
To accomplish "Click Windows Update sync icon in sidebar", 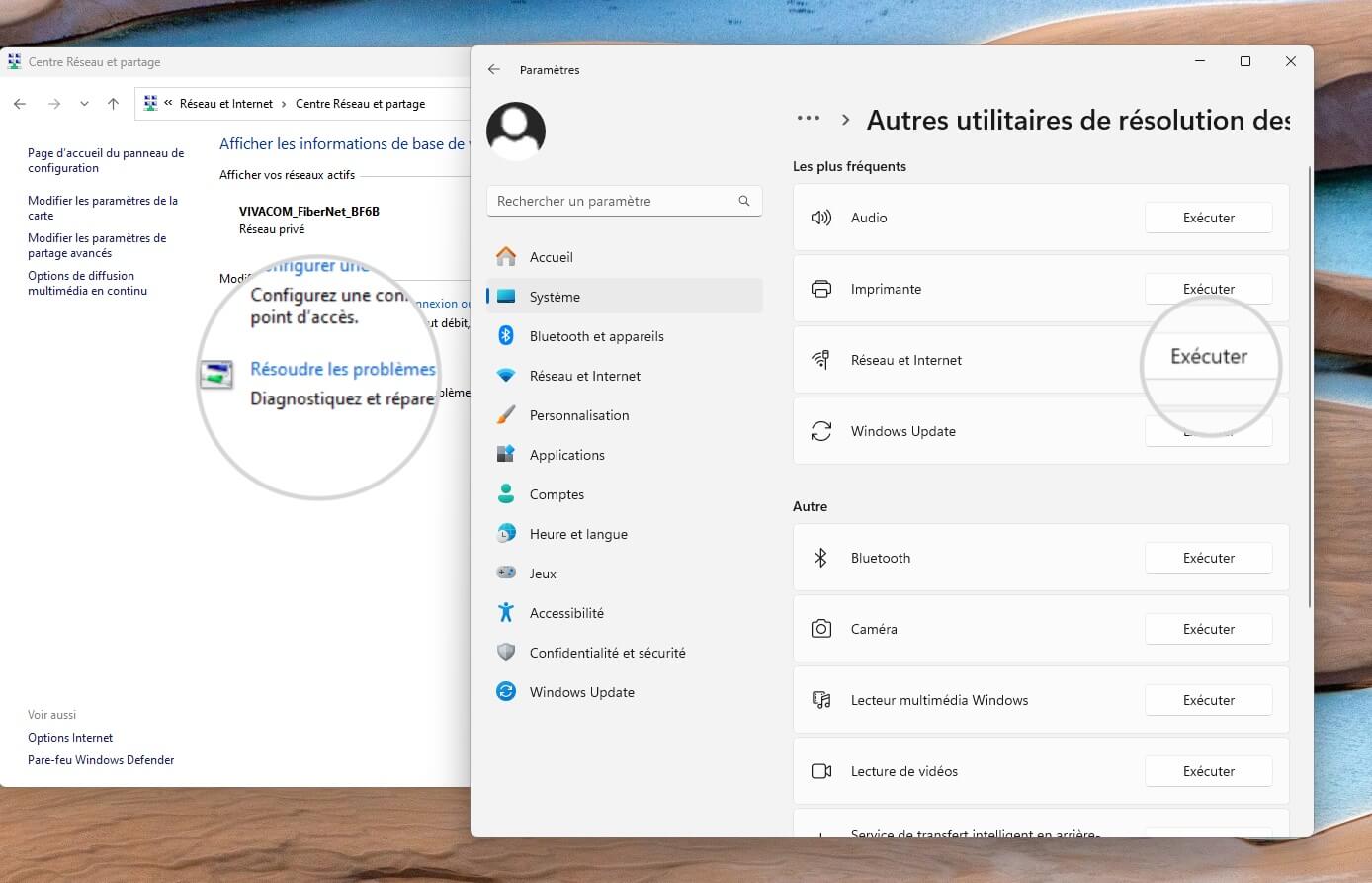I will pos(506,692).
